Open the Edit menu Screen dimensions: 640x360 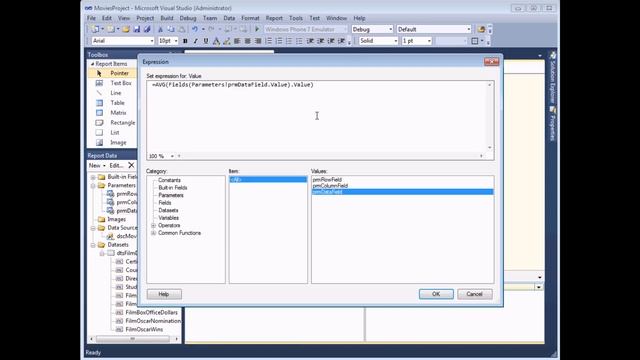tap(107, 18)
